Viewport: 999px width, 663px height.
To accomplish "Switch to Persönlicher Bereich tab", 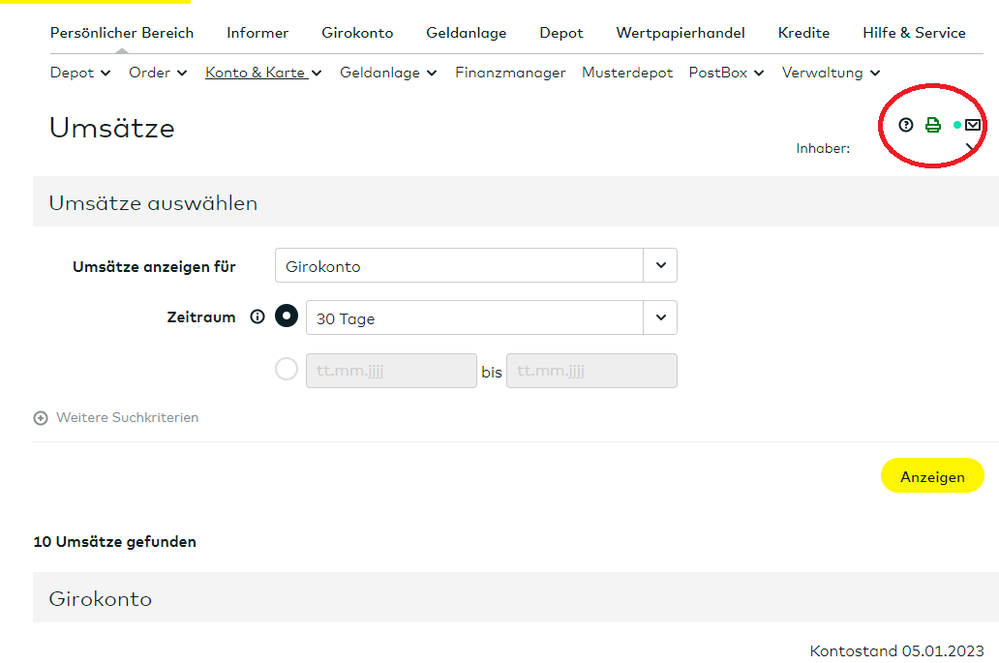I will pyautogui.click(x=122, y=33).
